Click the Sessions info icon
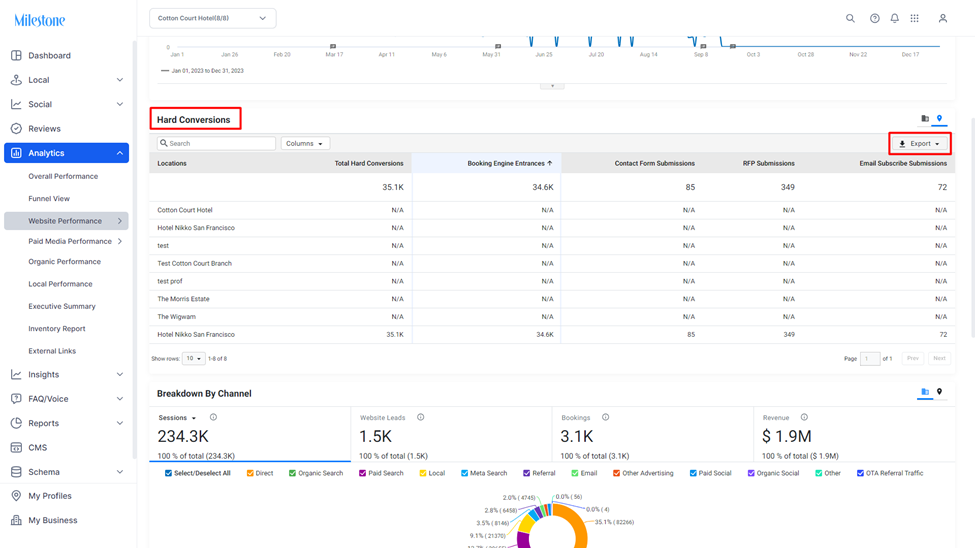975x548 pixels. click(213, 417)
